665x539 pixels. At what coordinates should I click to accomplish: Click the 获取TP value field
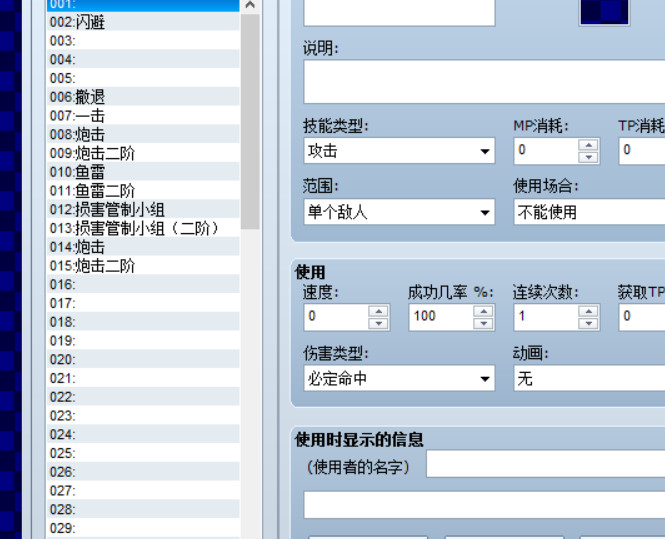(x=642, y=317)
